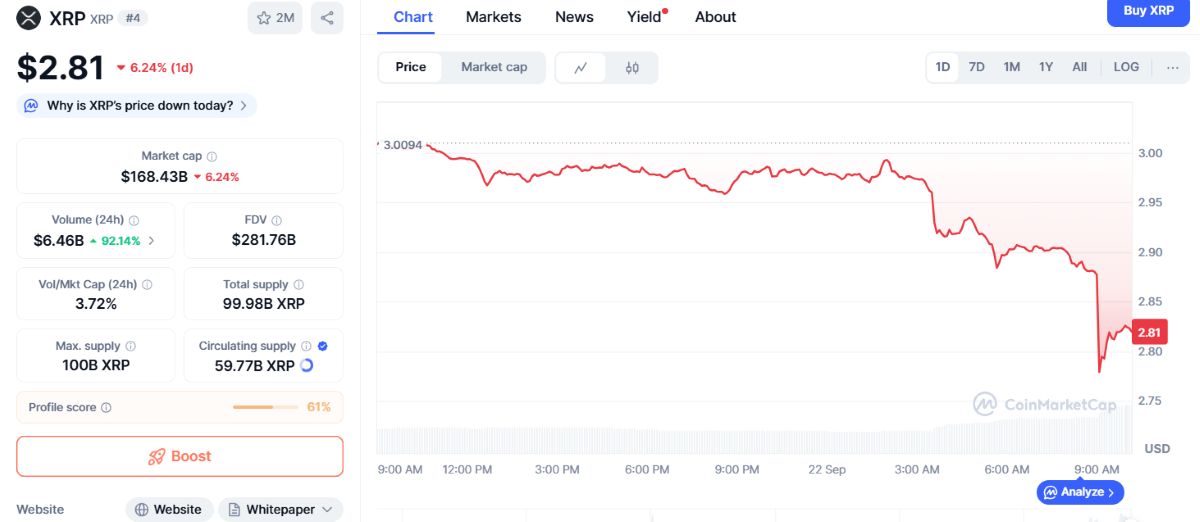
Task: Click the AI icon in price-down prompt
Action: [31, 105]
